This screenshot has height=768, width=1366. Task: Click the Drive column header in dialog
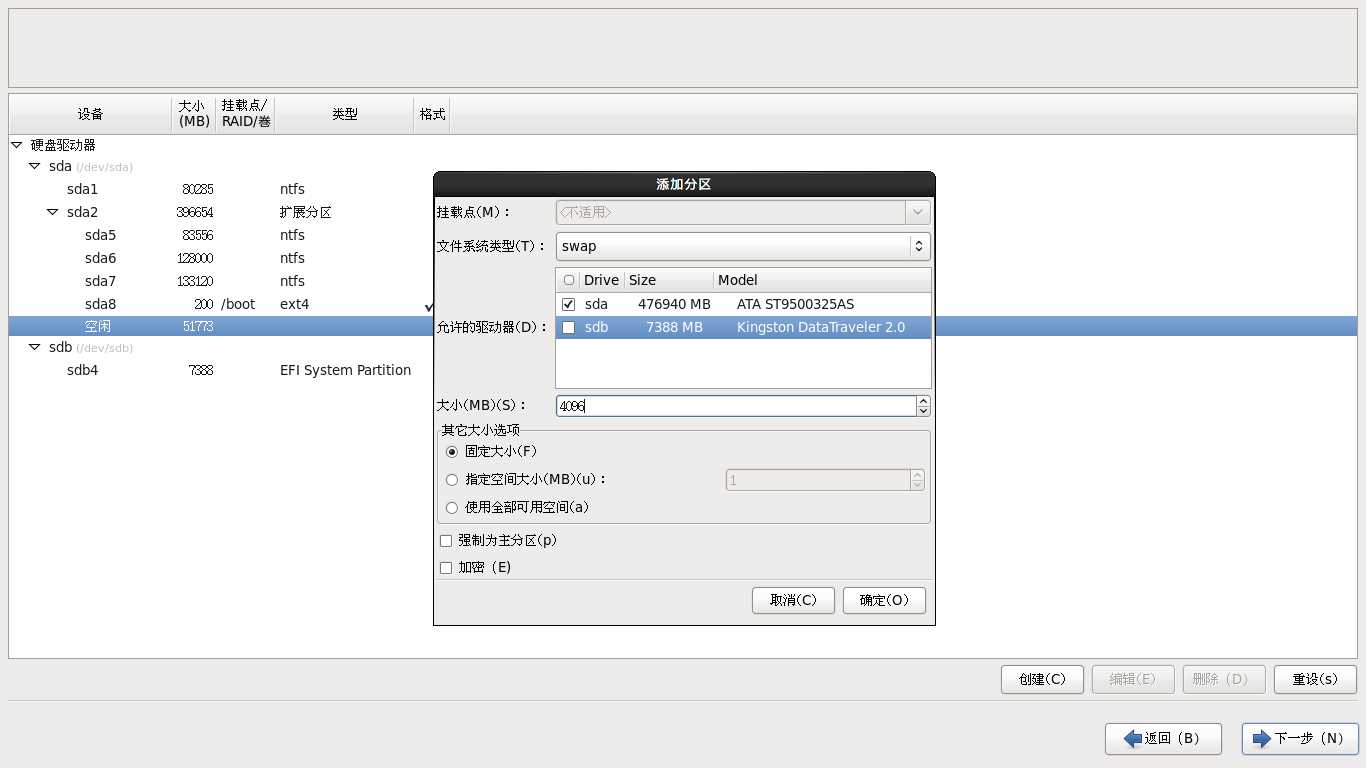click(x=602, y=280)
